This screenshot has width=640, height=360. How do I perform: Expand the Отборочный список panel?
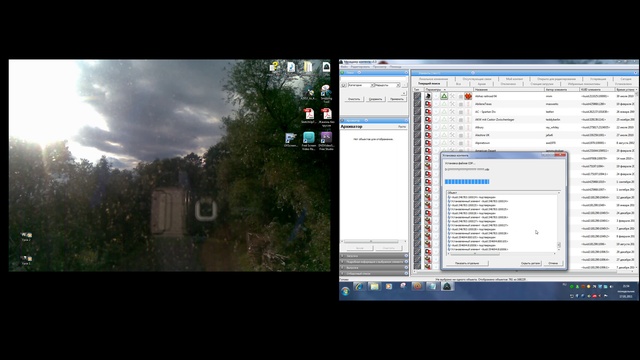click(x=374, y=273)
